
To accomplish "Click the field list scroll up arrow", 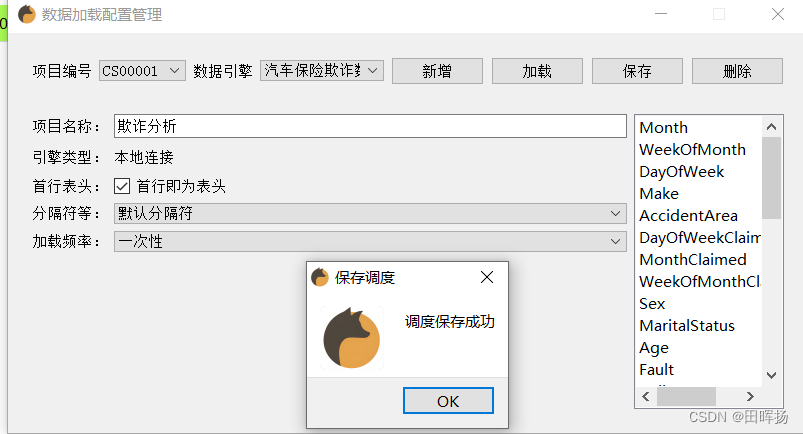I will [772, 127].
